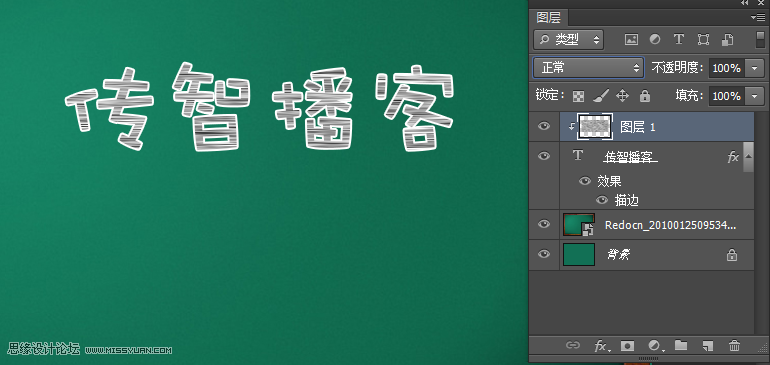This screenshot has height=365, width=770.
Task: Click the link layers chain icon
Action: 573,345
